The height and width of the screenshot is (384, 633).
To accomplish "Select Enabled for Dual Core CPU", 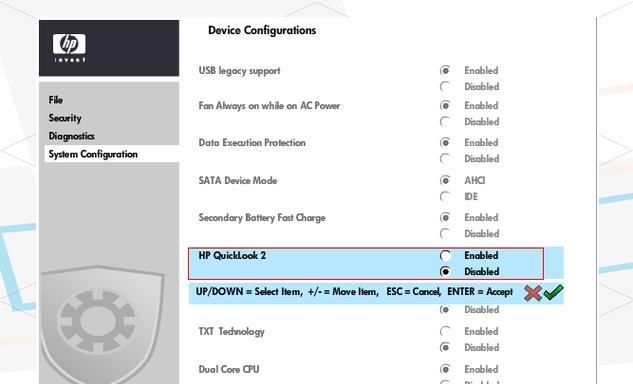I will pyautogui.click(x=445, y=369).
